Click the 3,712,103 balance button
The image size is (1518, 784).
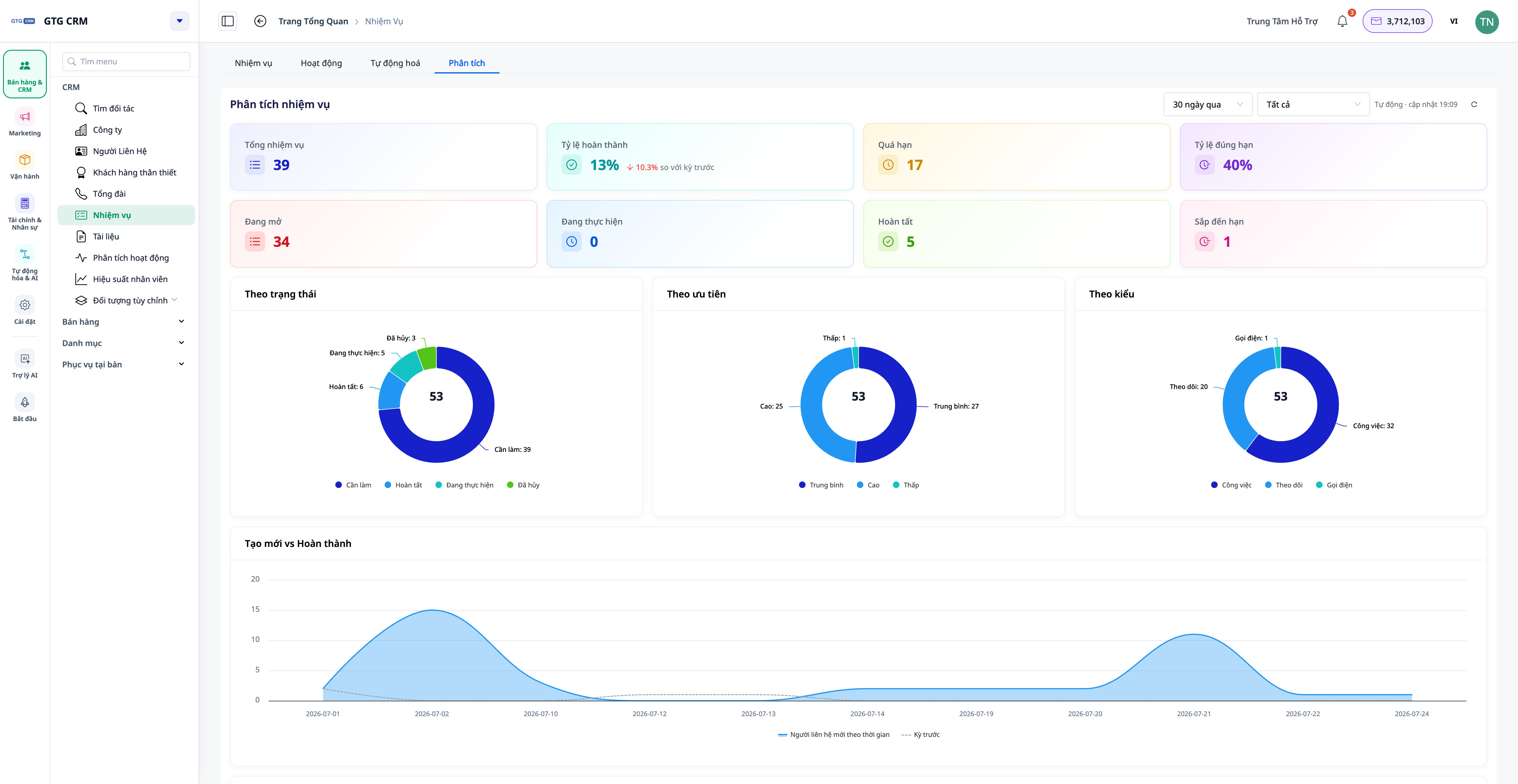(1397, 21)
